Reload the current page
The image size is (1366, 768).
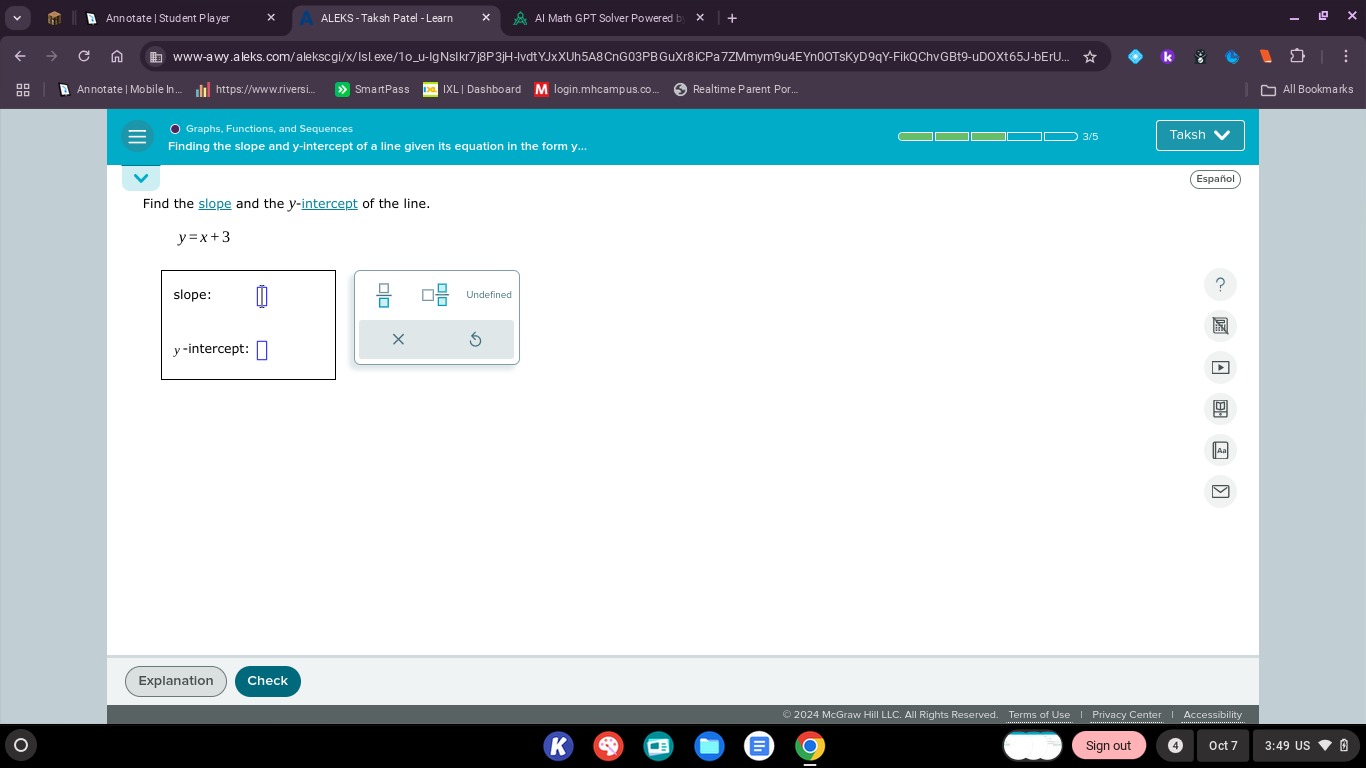(84, 57)
